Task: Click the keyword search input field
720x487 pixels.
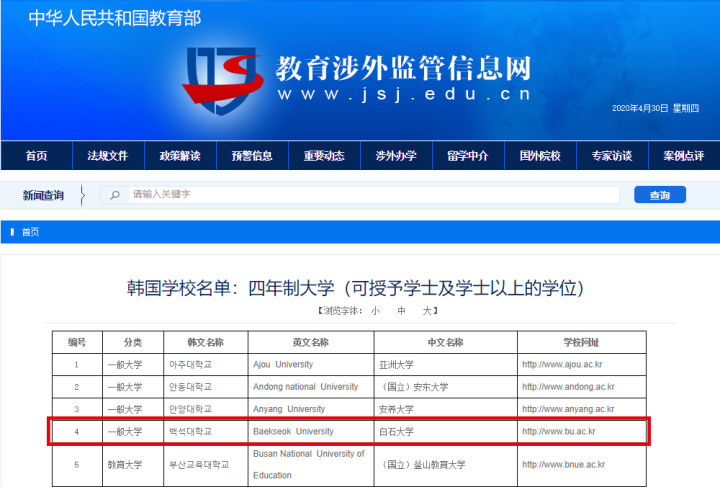Action: tap(370, 195)
